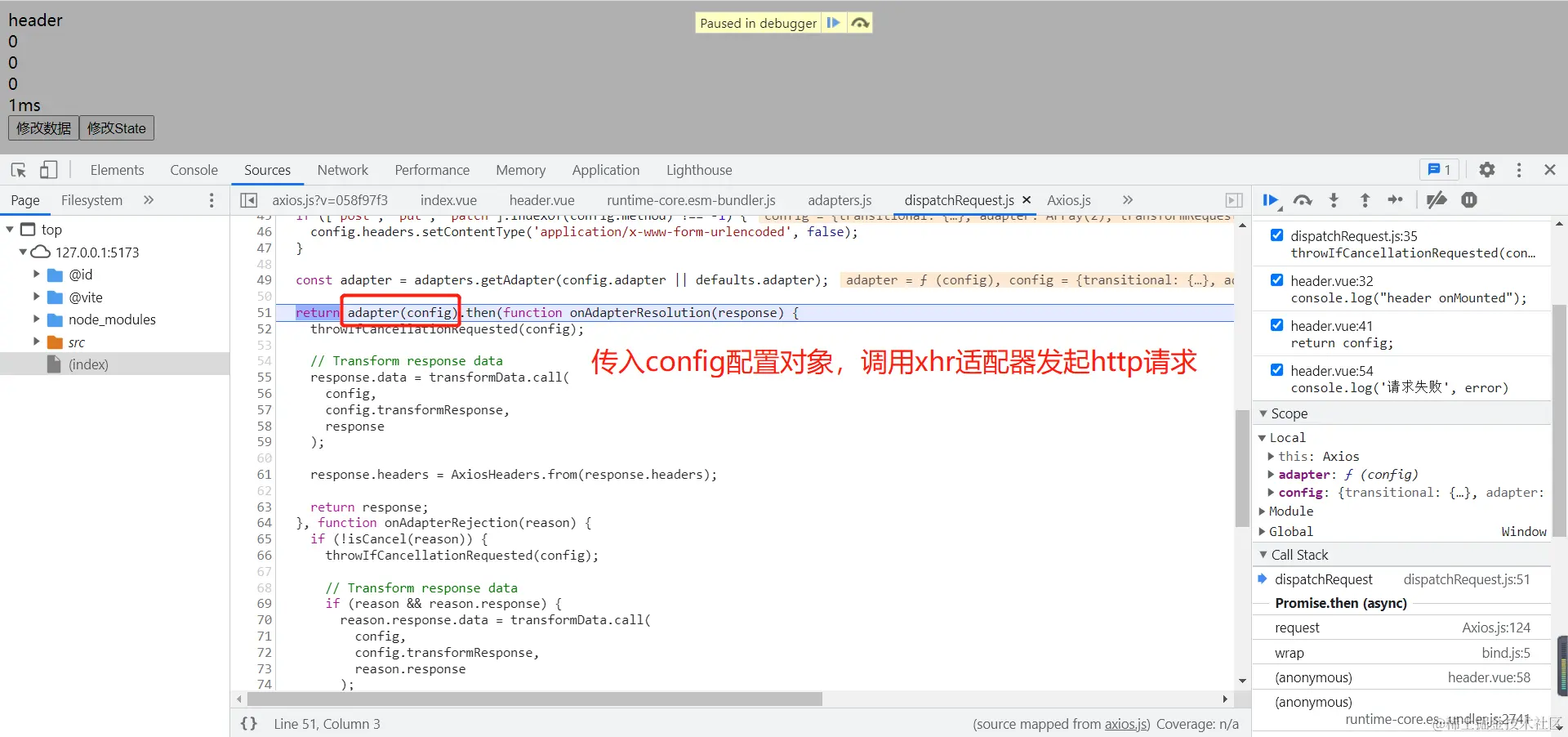The height and width of the screenshot is (737, 1568).
Task: Activate the inspect element picker icon
Action: (19, 170)
